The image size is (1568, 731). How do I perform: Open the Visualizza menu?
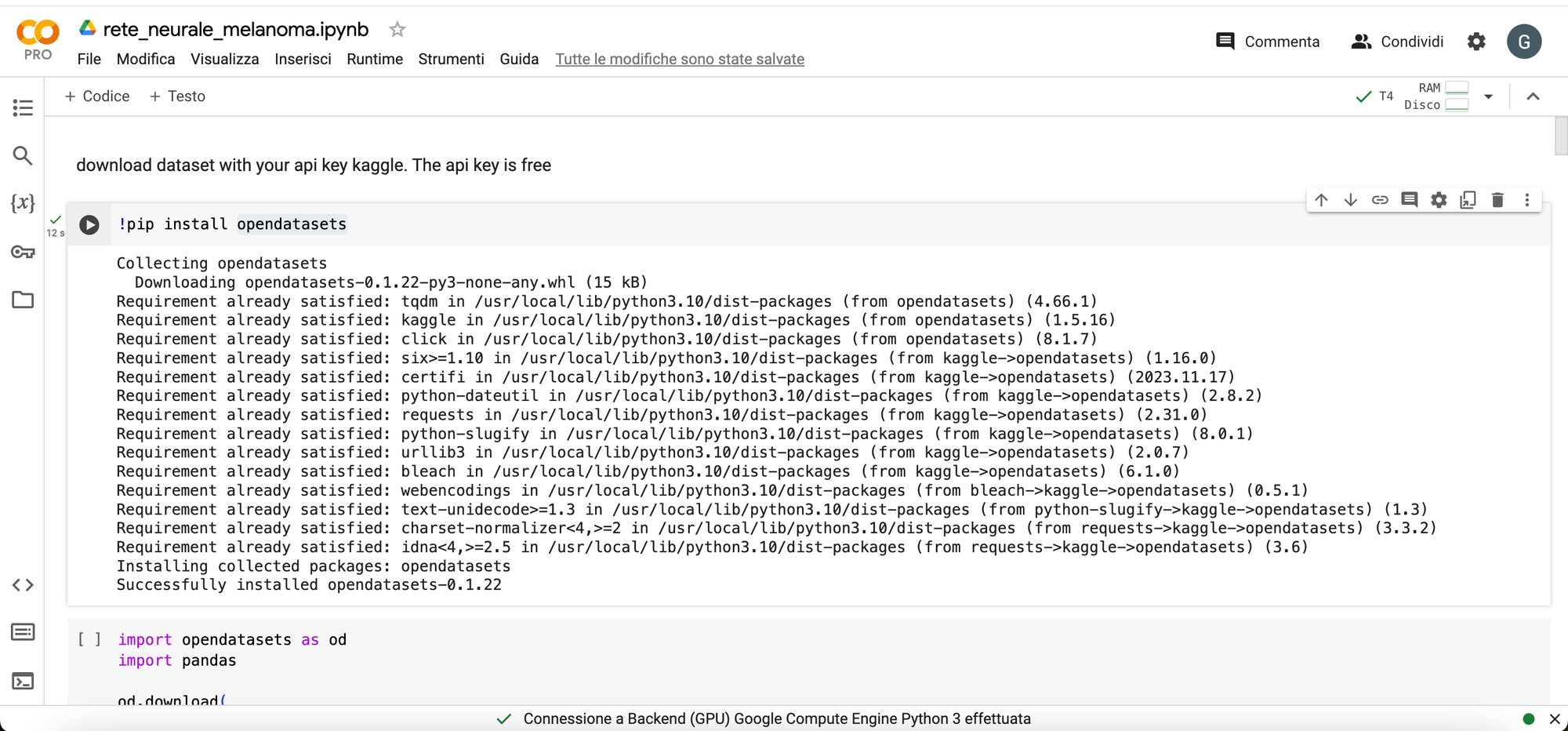point(225,59)
